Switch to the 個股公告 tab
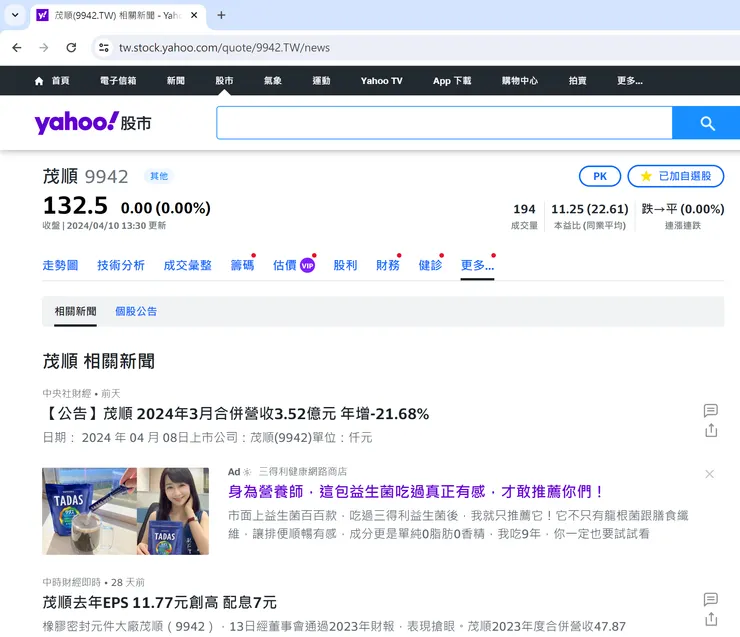 point(136,311)
